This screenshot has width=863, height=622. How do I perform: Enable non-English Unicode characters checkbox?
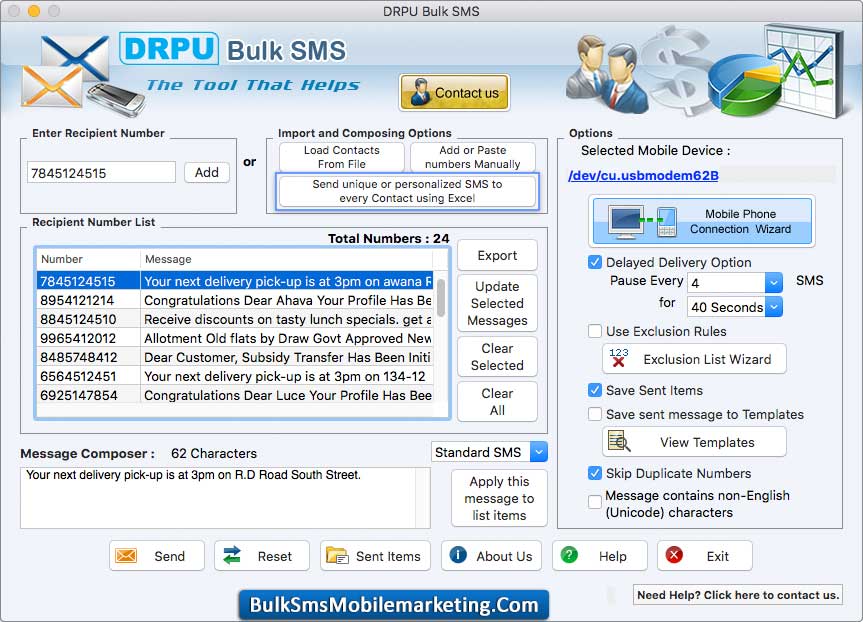pyautogui.click(x=594, y=501)
